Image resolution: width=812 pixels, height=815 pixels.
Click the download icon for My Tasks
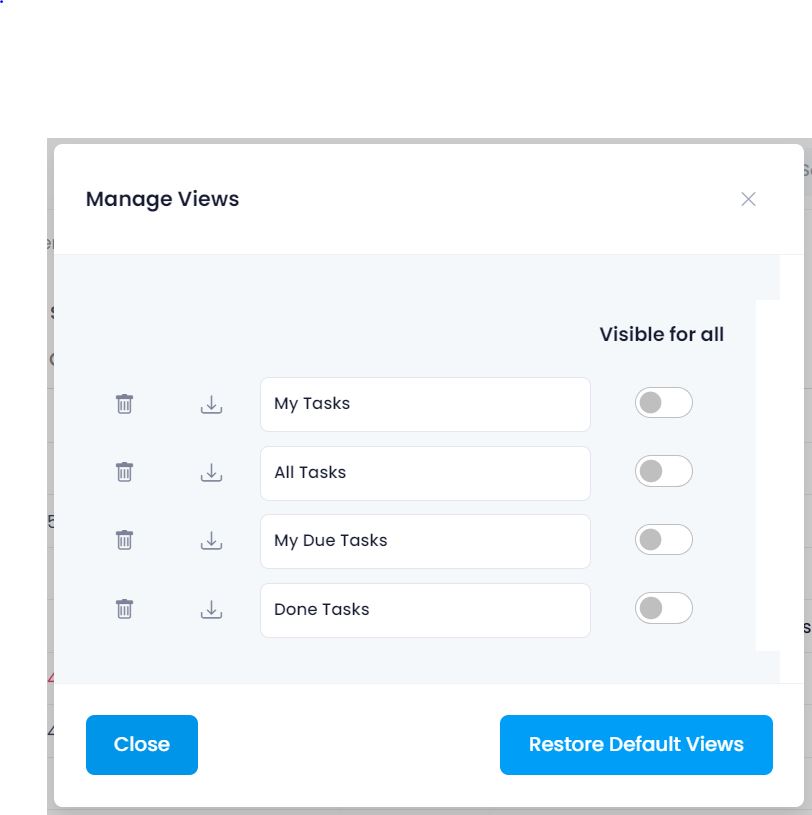[x=212, y=404]
